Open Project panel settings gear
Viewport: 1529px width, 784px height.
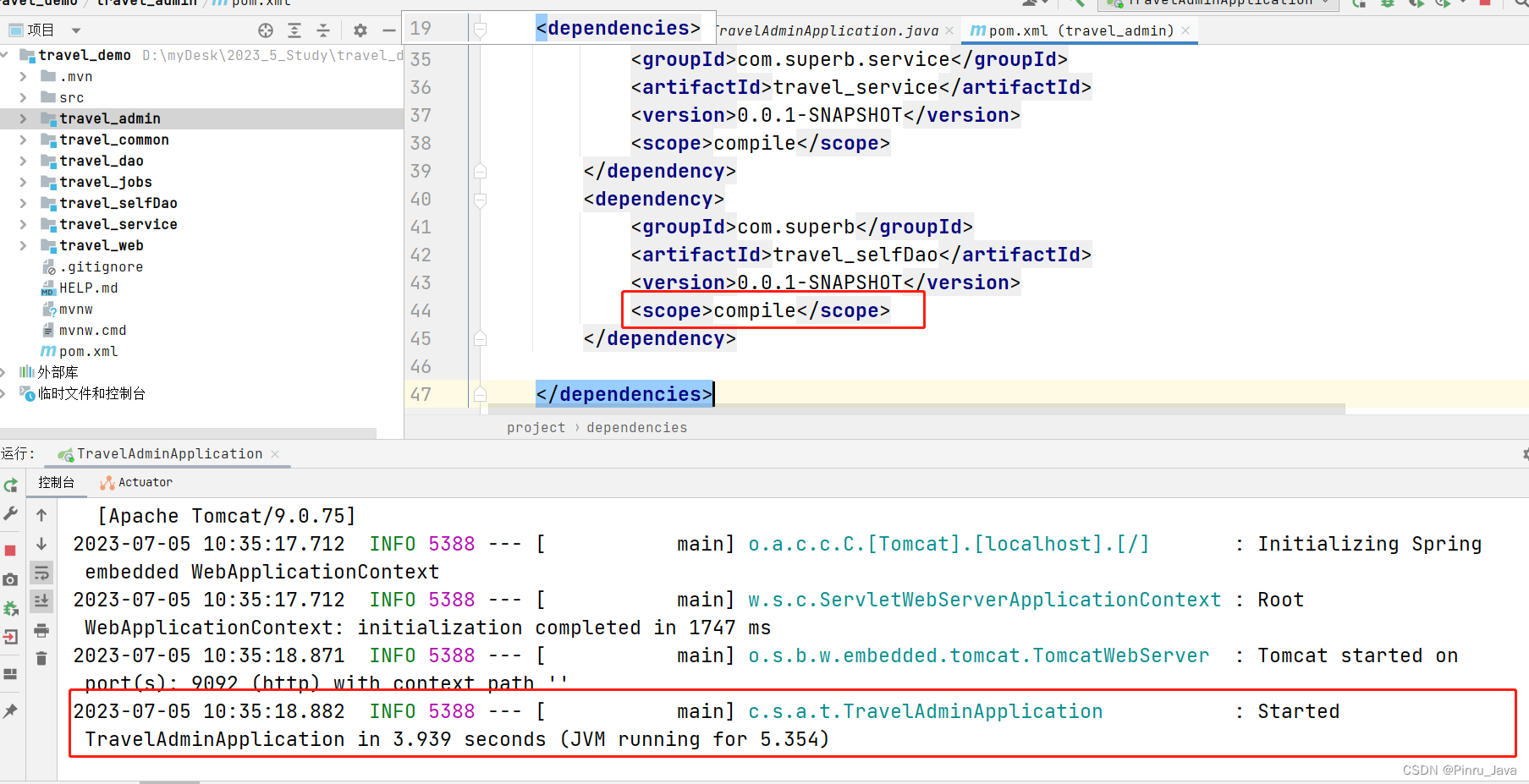pyautogui.click(x=360, y=30)
